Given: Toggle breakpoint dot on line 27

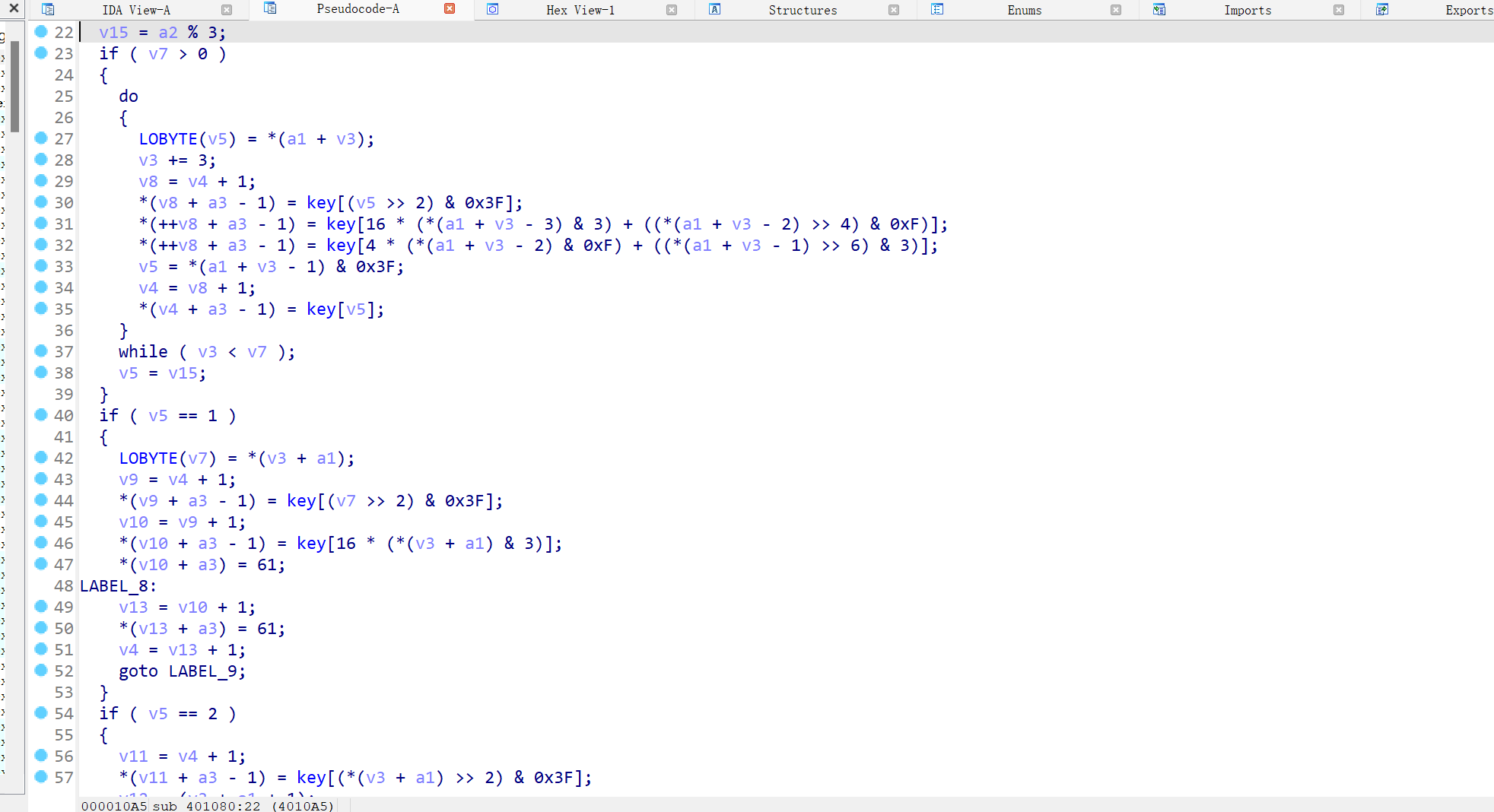Looking at the screenshot, I should 41,138.
